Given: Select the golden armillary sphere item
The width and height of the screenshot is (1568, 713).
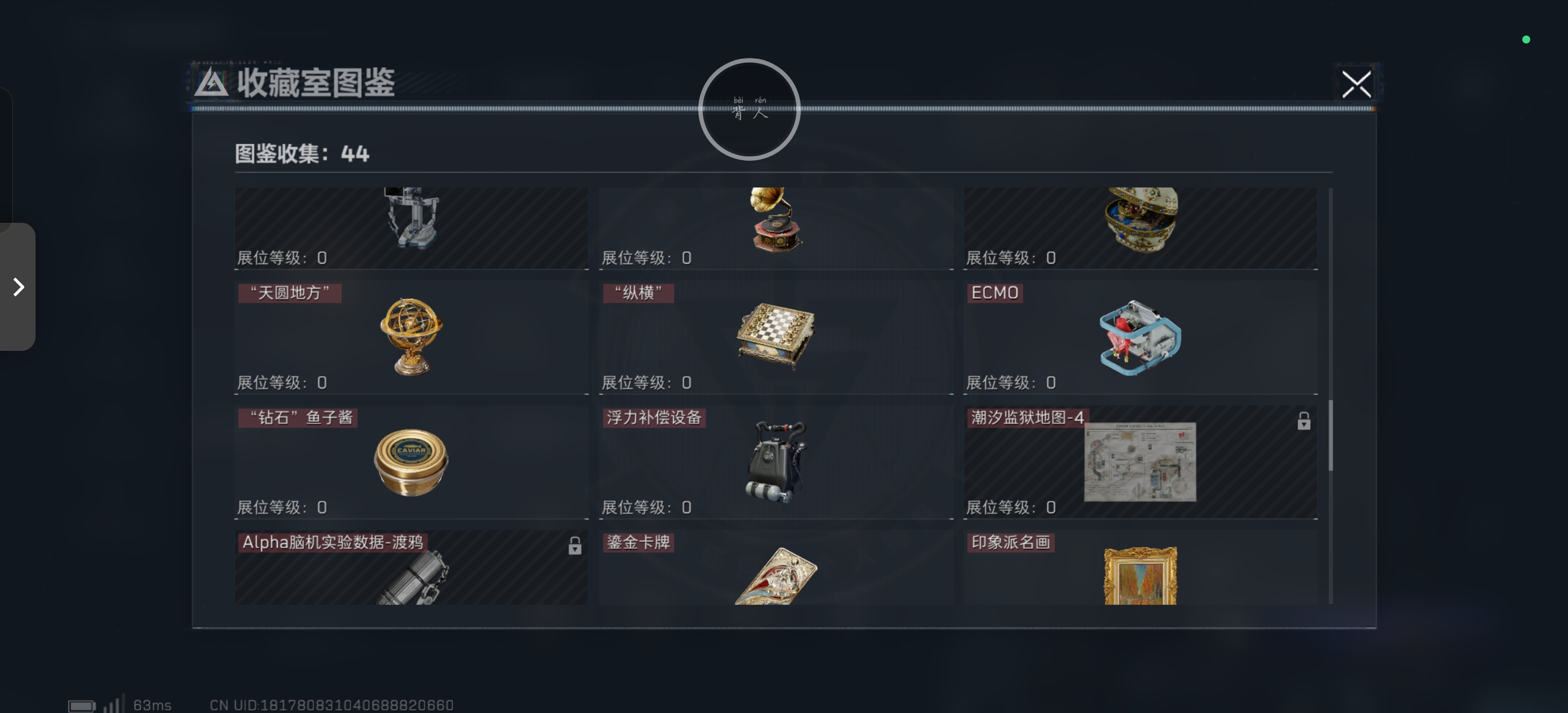Looking at the screenshot, I should point(411,336).
